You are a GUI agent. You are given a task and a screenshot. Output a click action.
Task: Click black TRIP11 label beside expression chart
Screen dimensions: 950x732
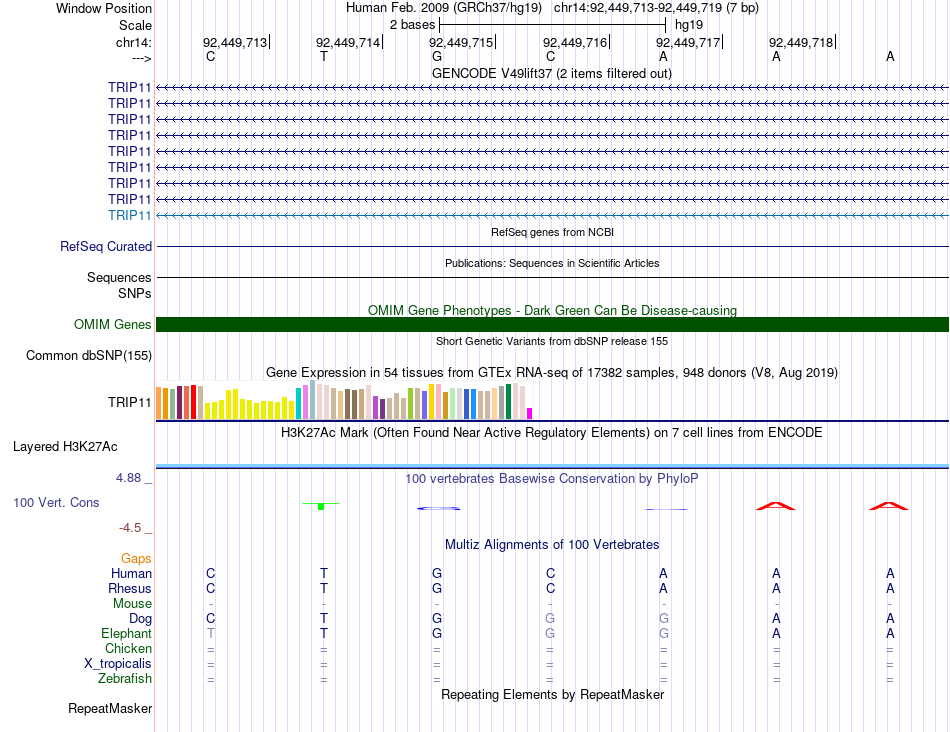[x=130, y=402]
